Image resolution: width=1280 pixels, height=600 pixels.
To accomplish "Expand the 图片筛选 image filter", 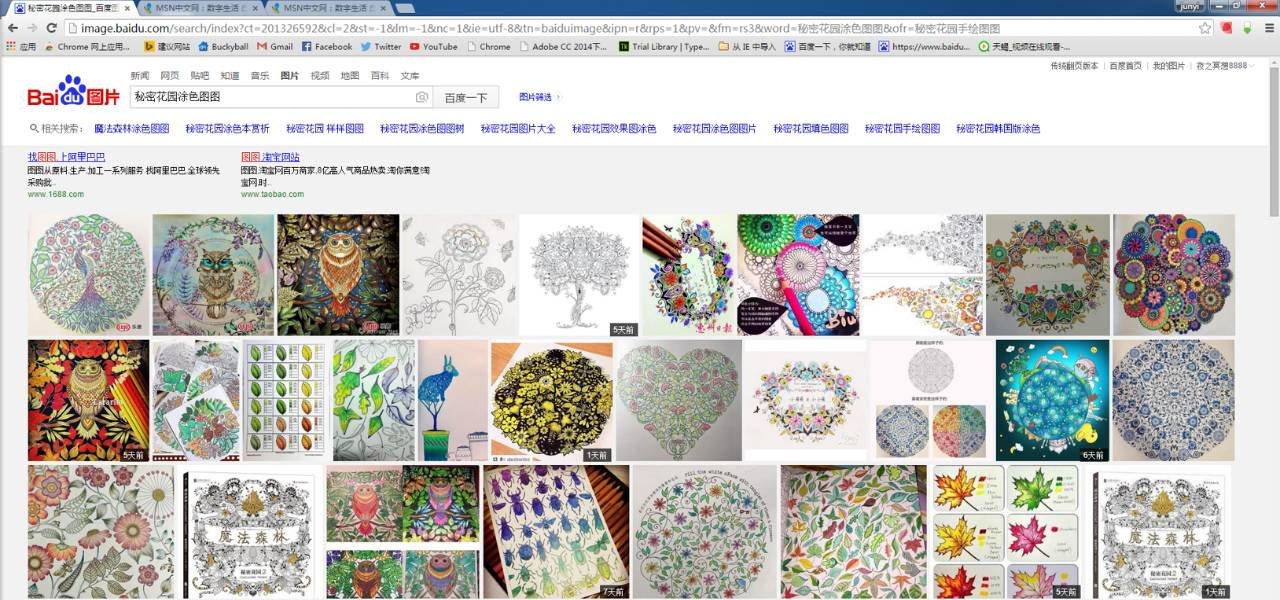I will click(539, 97).
